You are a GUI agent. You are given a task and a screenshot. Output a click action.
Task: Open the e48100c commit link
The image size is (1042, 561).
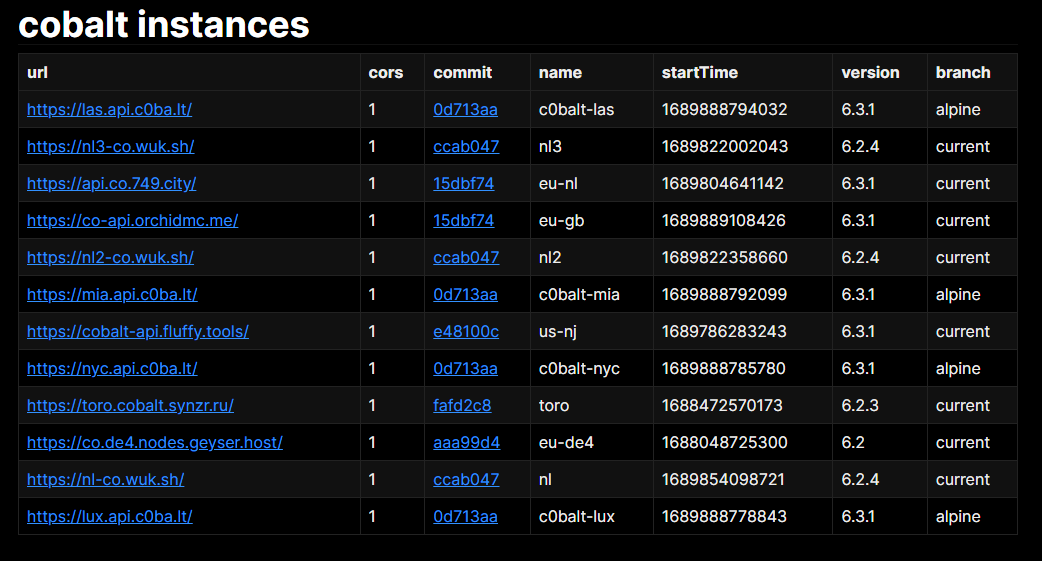click(x=466, y=332)
